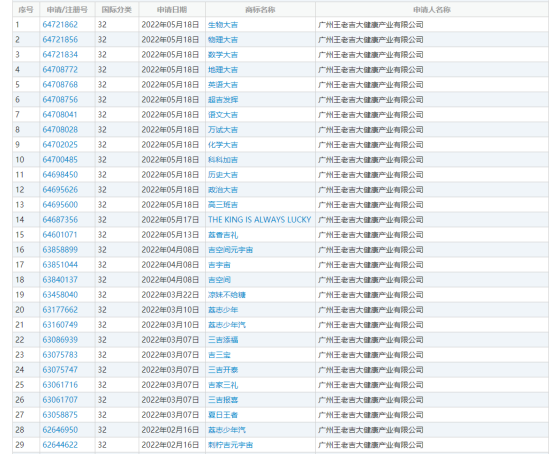Open trademark THE KING IS ALWAYS LUCKY

coord(260,220)
